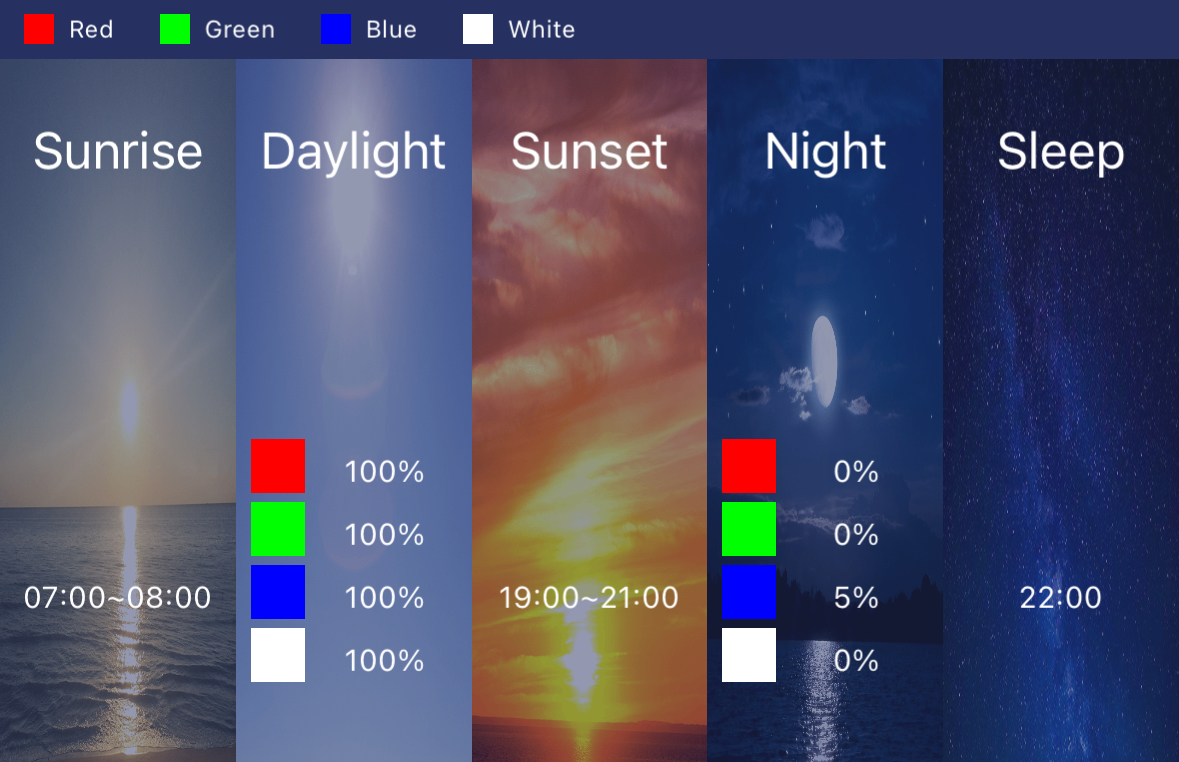Click the blue swatch in the Daylight panel
1179x762 pixels.
pyautogui.click(x=278, y=592)
